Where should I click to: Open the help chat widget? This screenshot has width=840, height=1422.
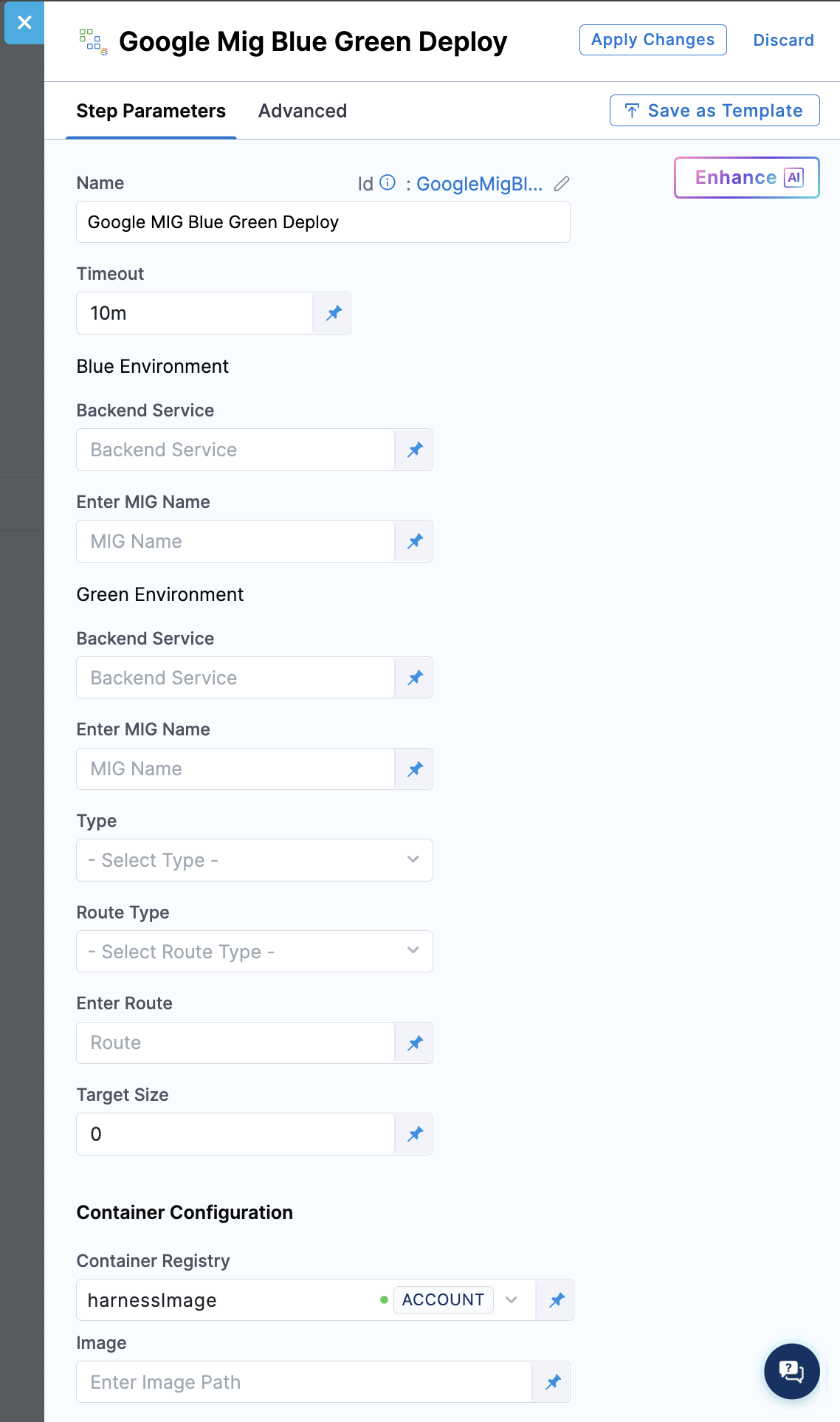click(x=791, y=1371)
